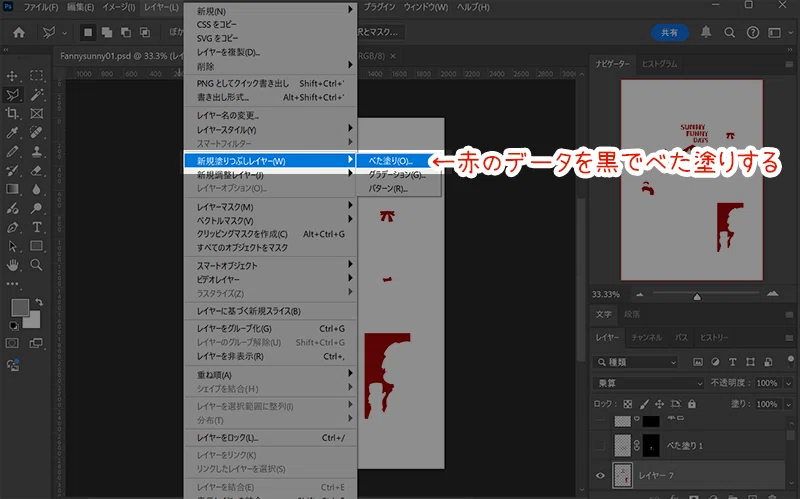The image size is (800, 499).
Task: Toggle the layer filter on/off switch
Action: 790,361
